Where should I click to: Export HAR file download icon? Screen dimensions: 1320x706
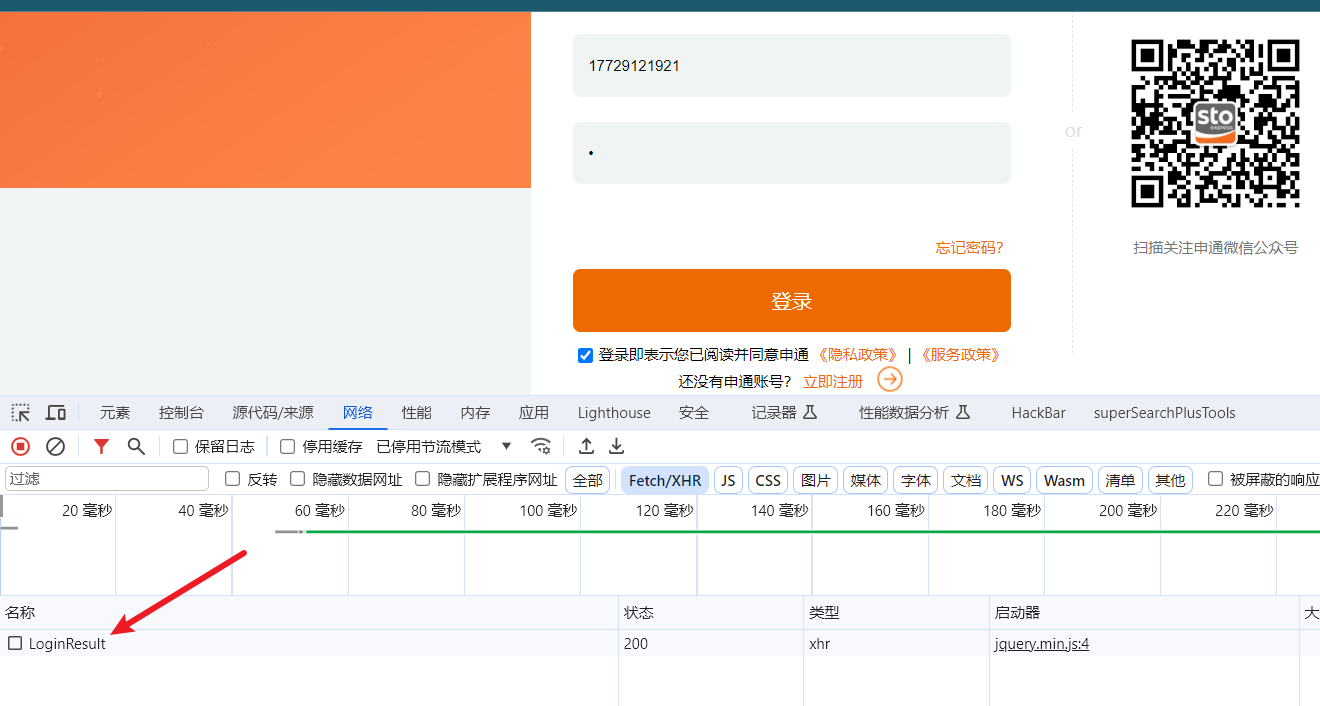[x=617, y=446]
